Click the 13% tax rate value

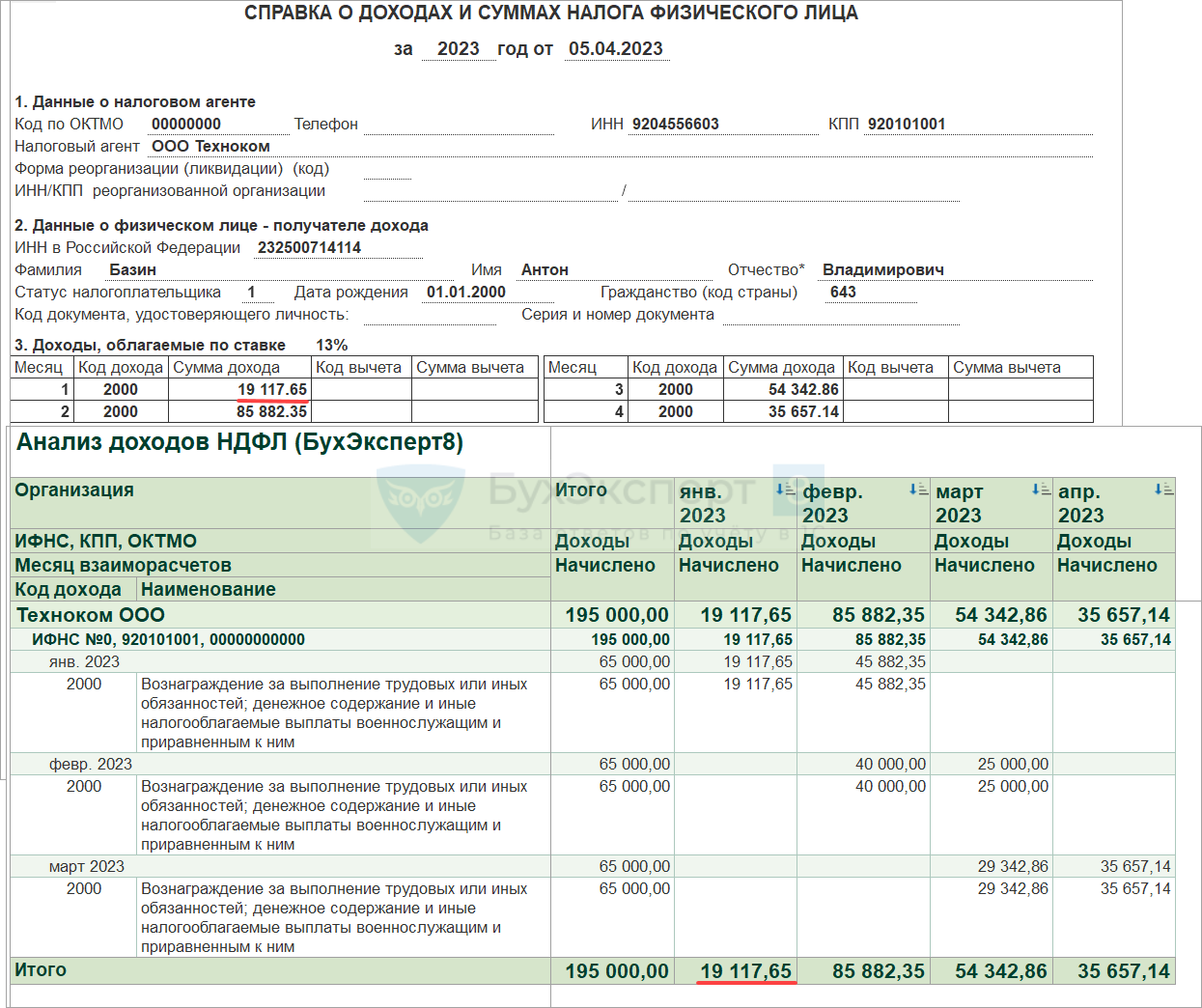[331, 345]
